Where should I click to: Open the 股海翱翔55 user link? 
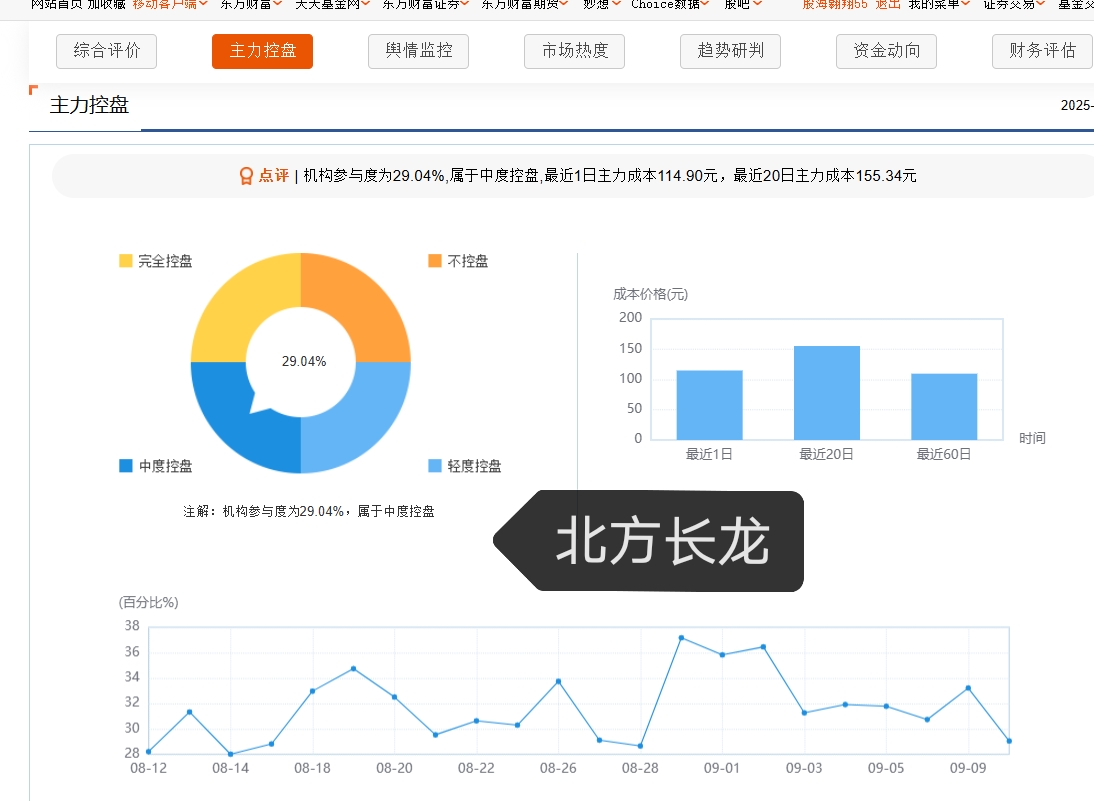coord(834,4)
